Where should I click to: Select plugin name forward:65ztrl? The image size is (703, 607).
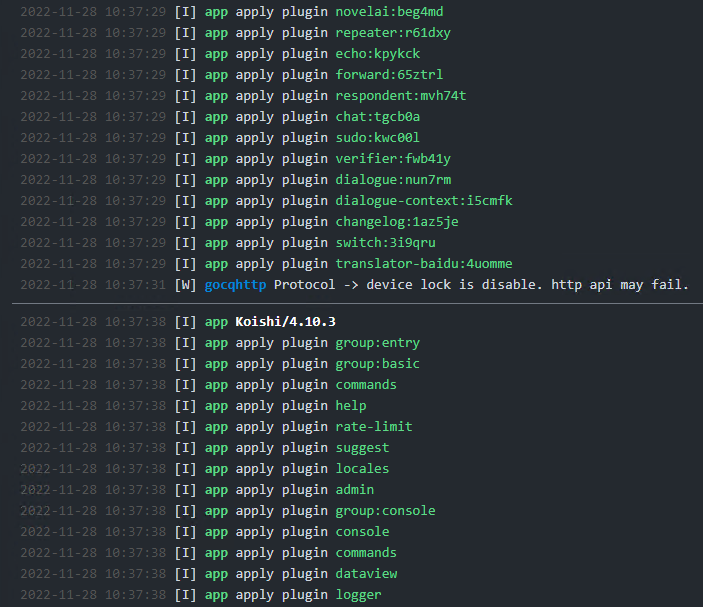click(389, 74)
